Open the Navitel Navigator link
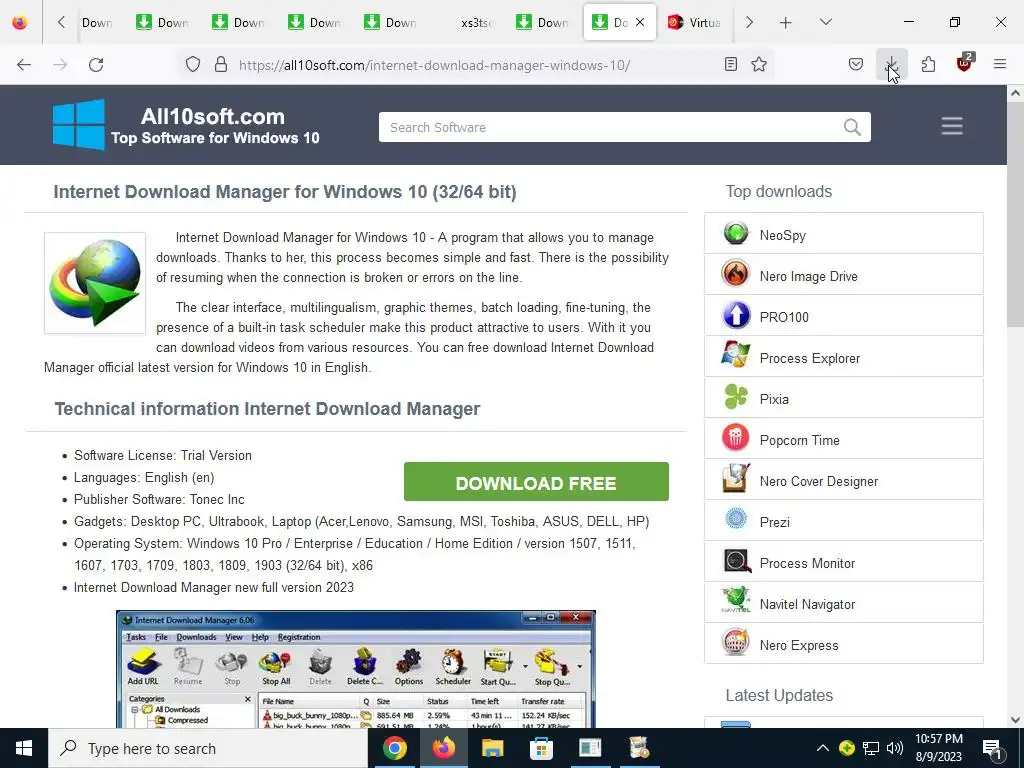The image size is (1024, 768). 807,605
